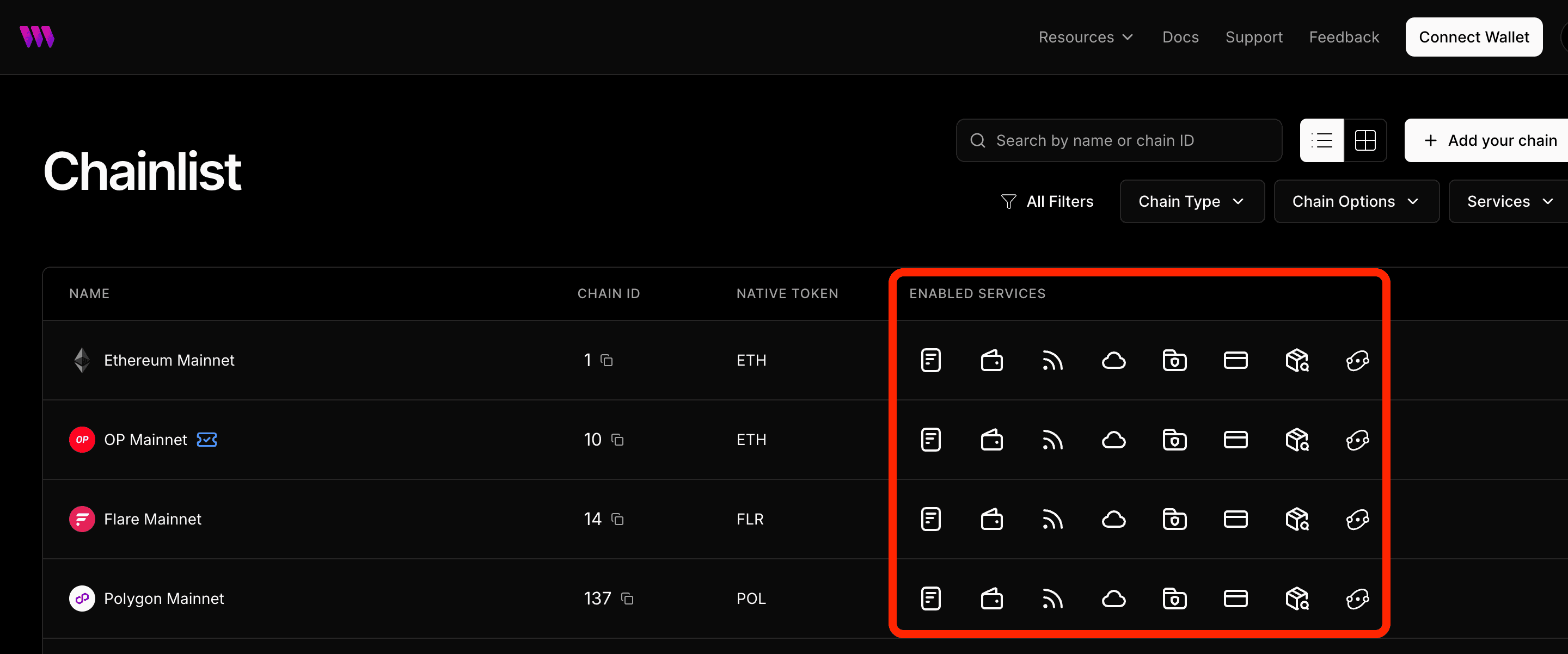Image resolution: width=1568 pixels, height=654 pixels.
Task: Click the cloud icon for Ethereum Mainnet
Action: click(1113, 360)
